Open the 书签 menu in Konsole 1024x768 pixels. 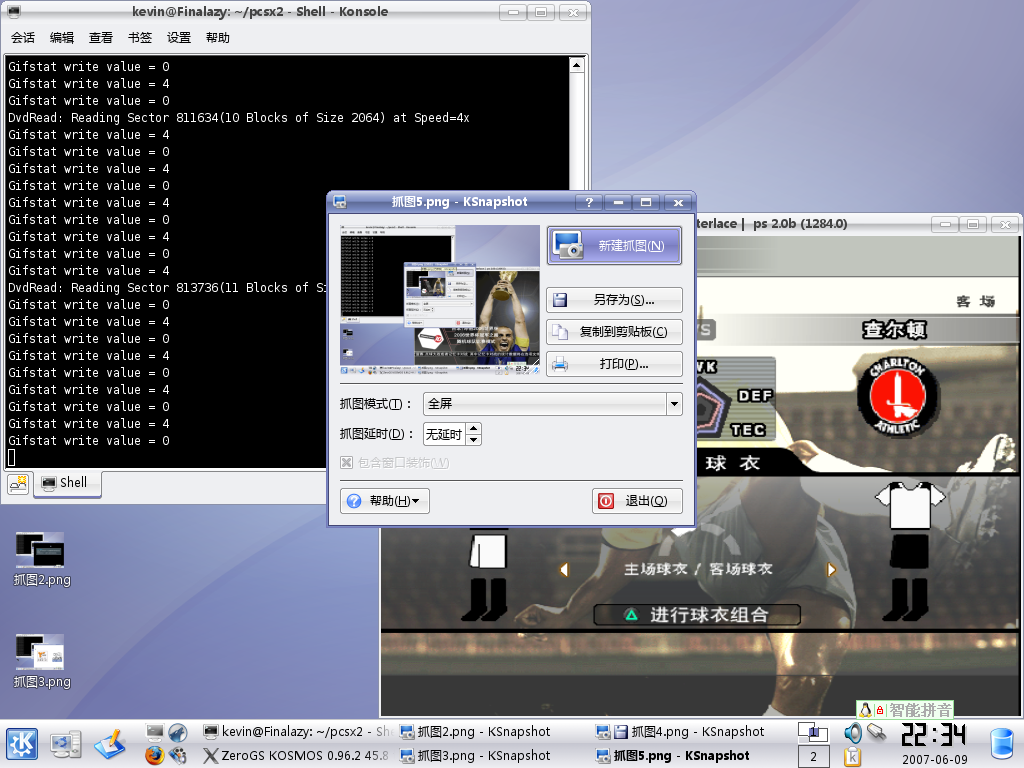point(140,38)
